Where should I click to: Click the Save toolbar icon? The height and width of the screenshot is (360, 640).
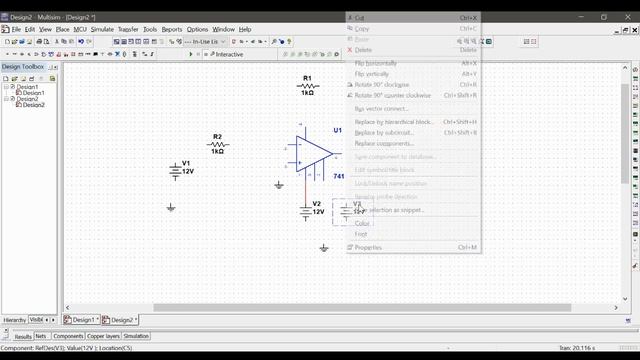[29, 42]
